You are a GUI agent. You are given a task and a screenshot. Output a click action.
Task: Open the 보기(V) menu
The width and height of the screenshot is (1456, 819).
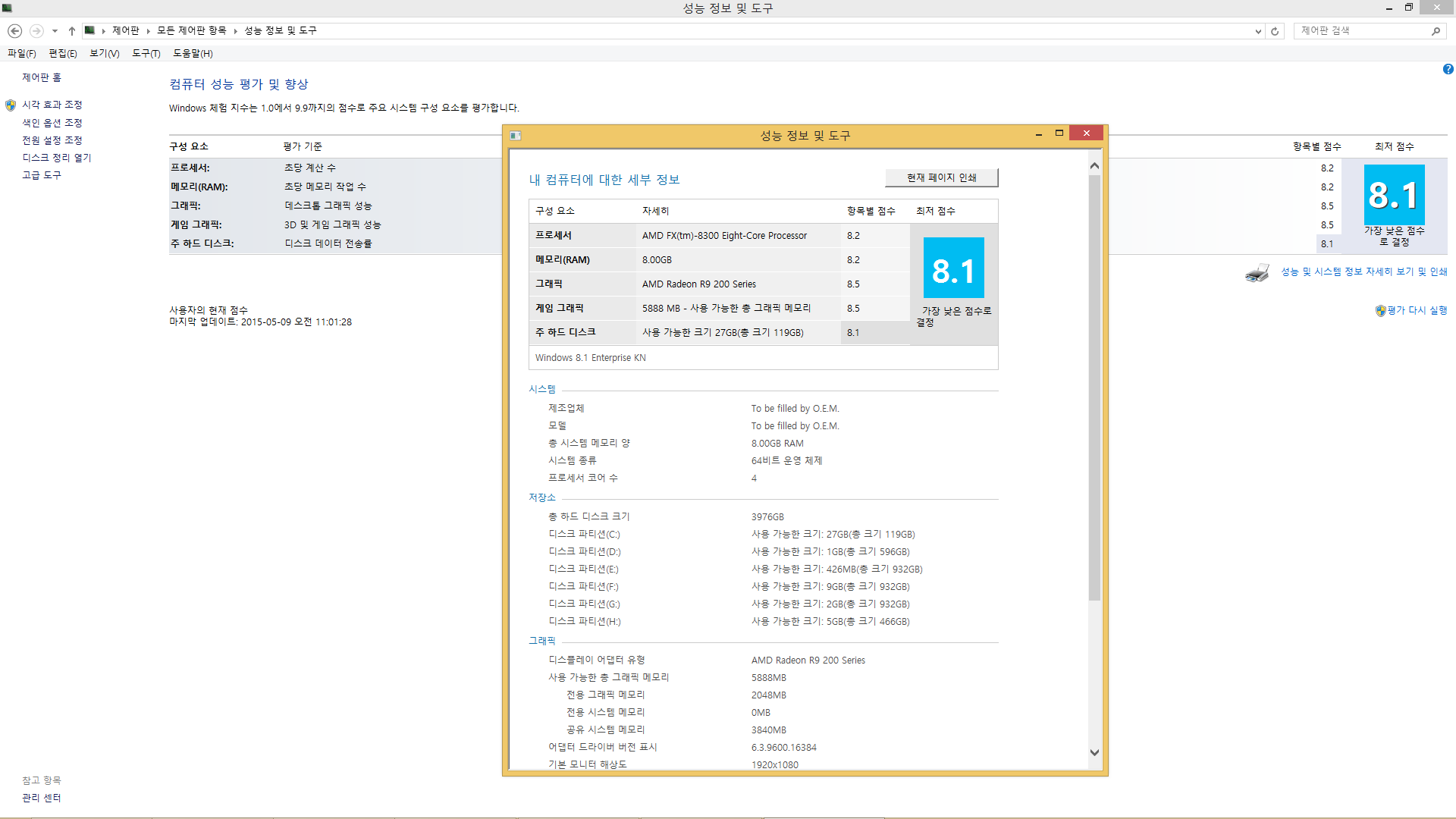click(105, 53)
